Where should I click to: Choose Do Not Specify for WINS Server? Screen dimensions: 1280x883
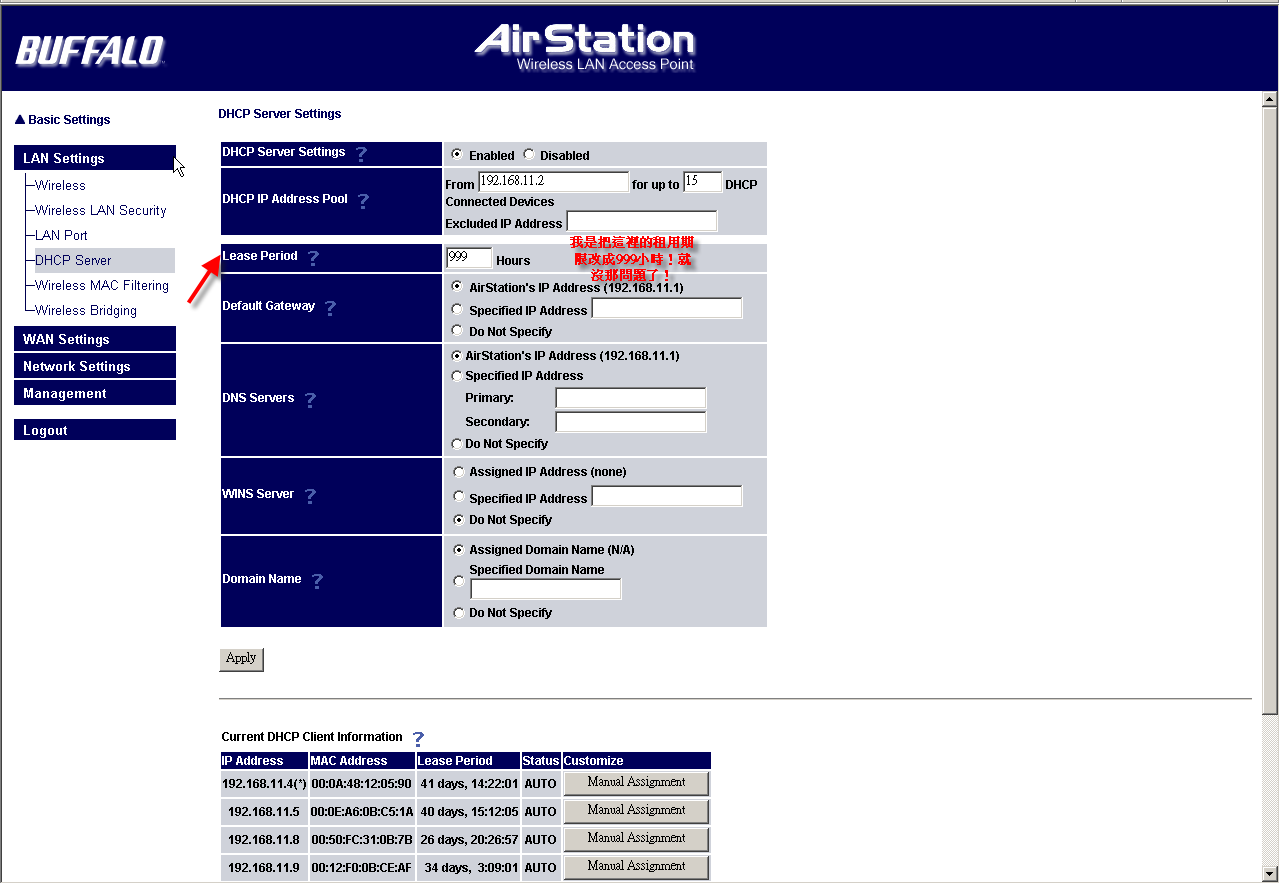click(459, 519)
